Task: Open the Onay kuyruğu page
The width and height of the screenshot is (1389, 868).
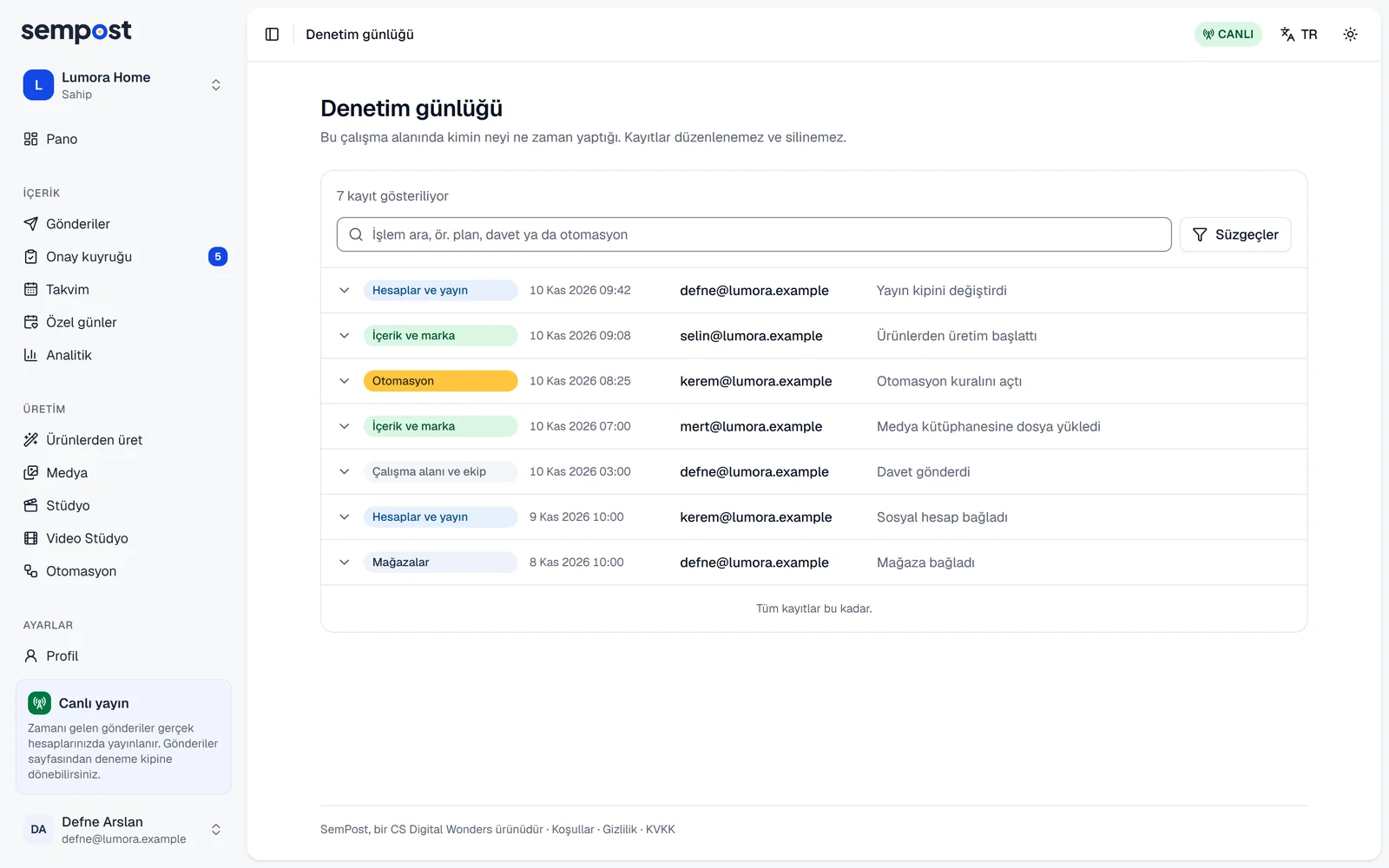Action: point(123,257)
